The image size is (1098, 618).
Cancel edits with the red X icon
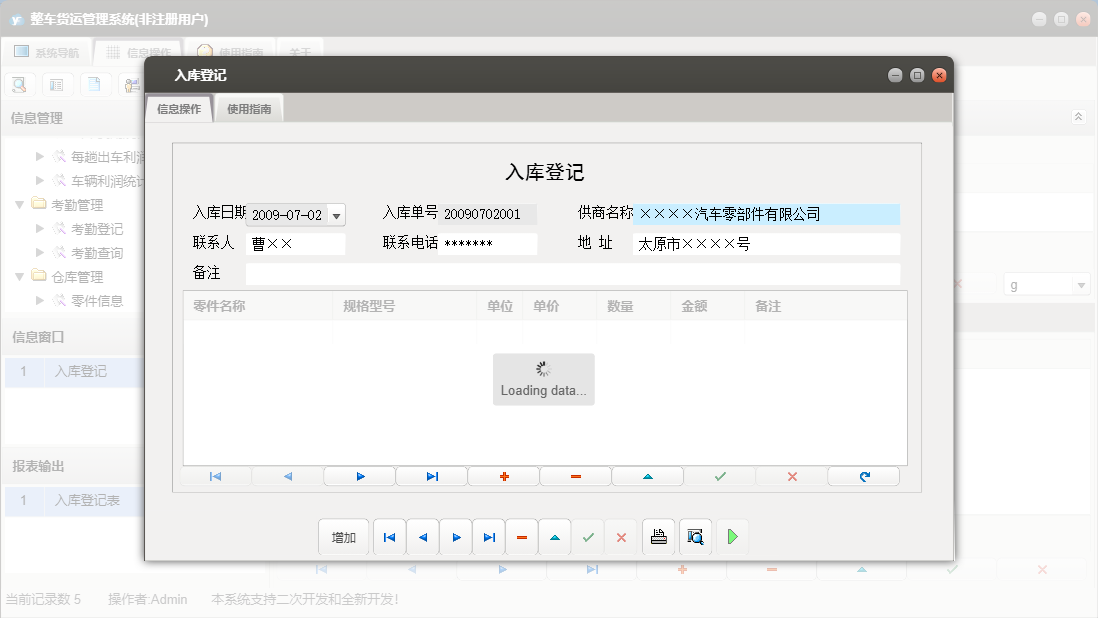point(791,476)
